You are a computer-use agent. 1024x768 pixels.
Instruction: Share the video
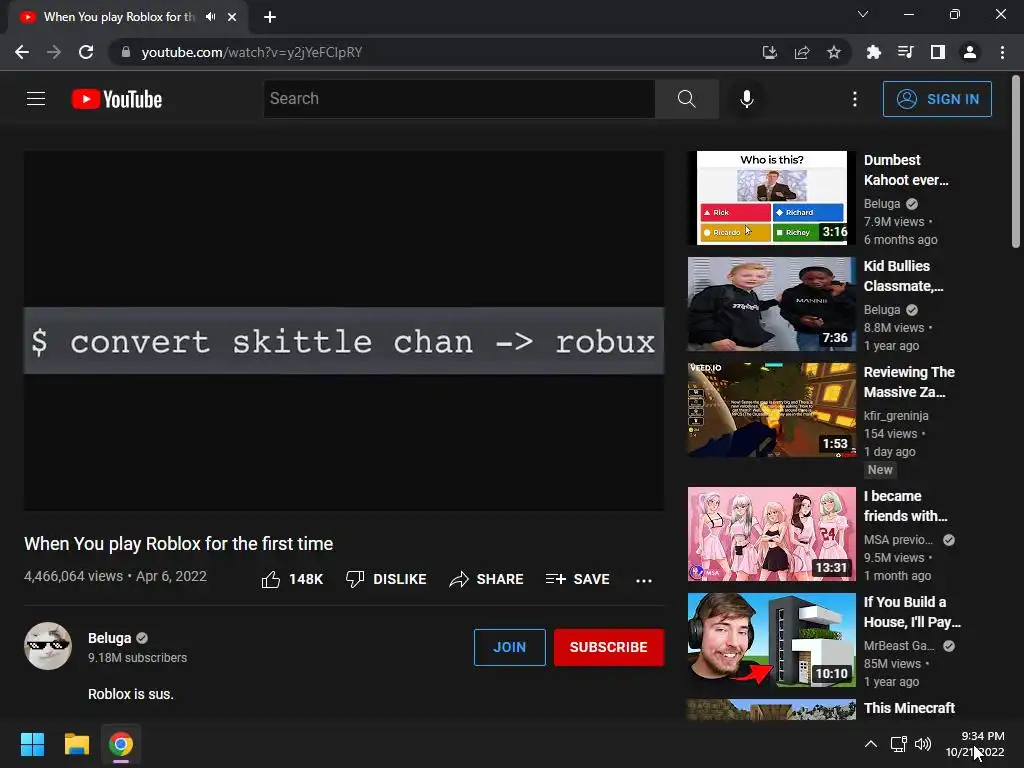coord(487,579)
